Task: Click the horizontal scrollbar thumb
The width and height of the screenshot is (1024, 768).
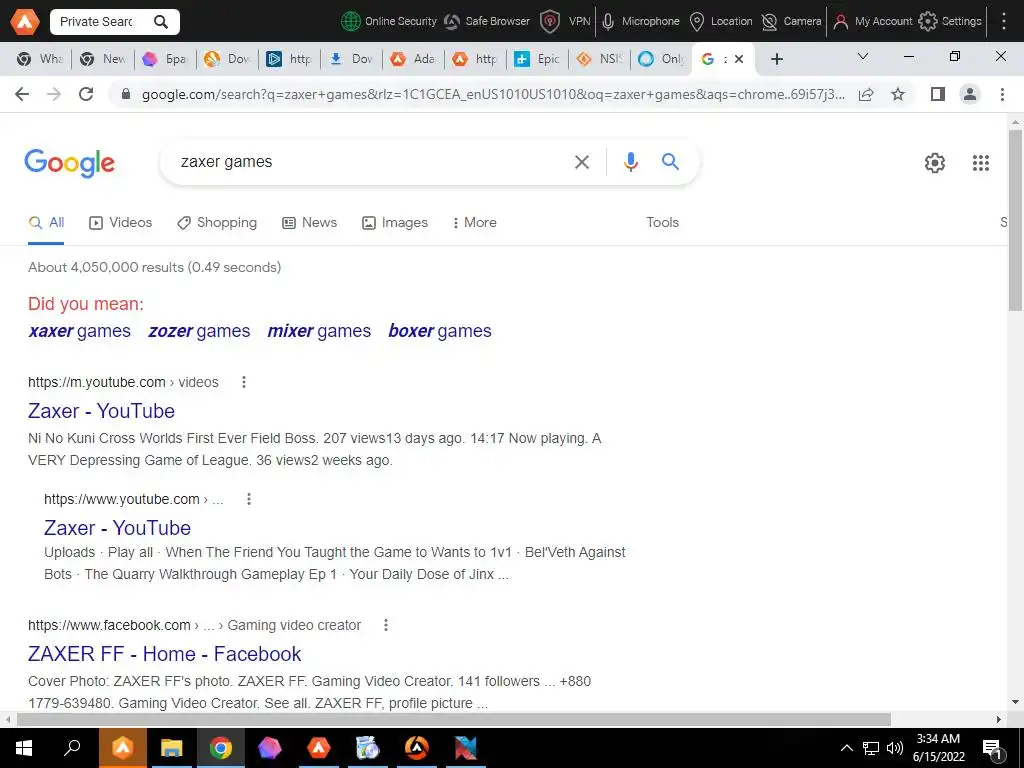Action: (454, 720)
